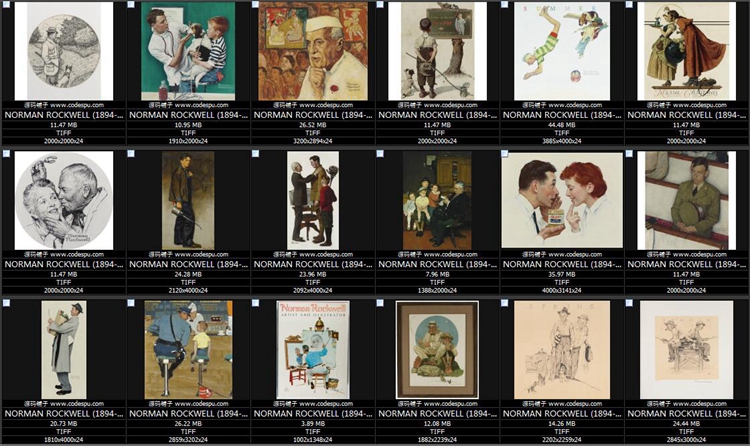This screenshot has width=750, height=446.
Task: Open the waitress and red-caped man thumbnail
Action: [686, 51]
